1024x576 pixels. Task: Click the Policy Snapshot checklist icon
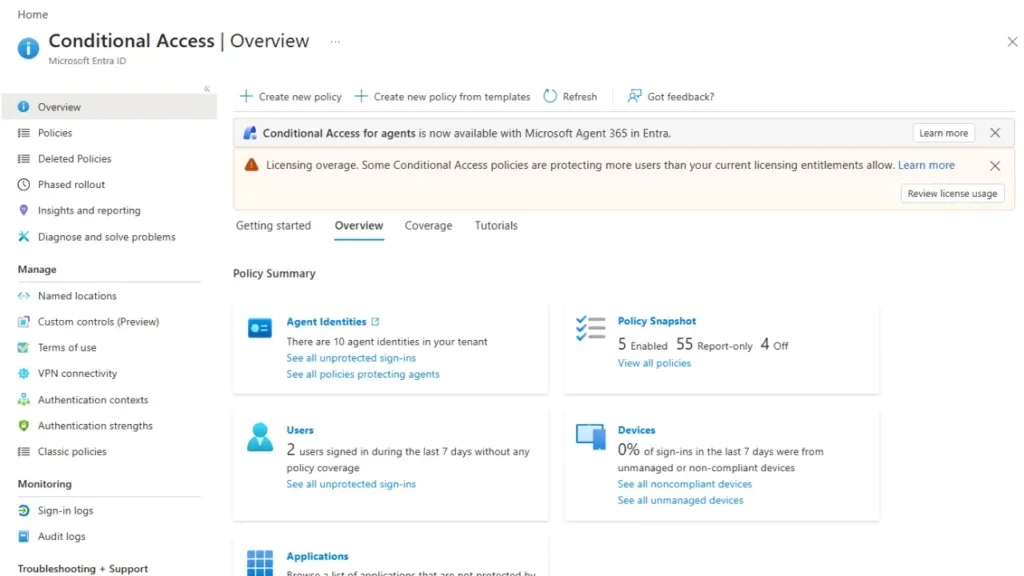pyautogui.click(x=590, y=328)
